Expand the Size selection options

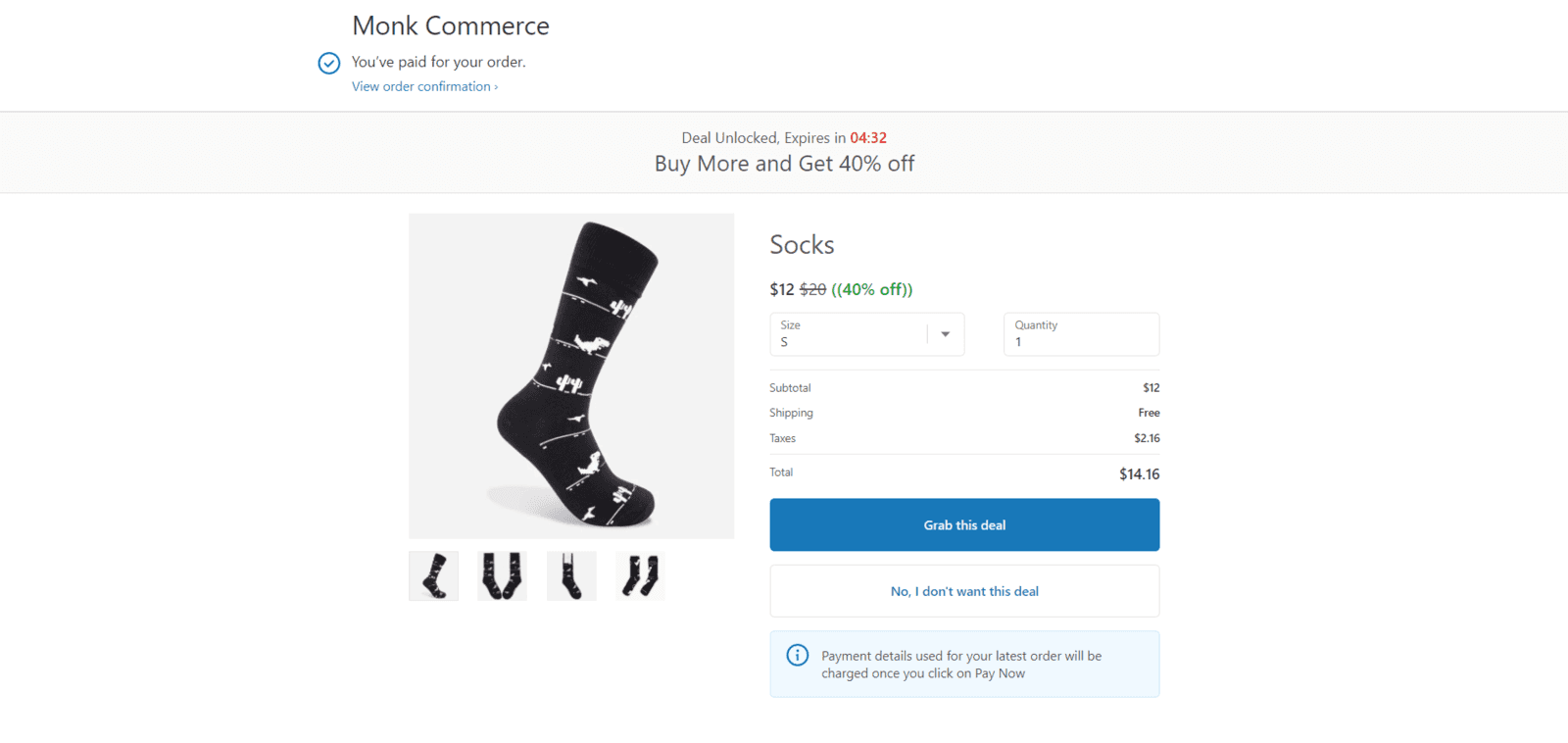866,334
